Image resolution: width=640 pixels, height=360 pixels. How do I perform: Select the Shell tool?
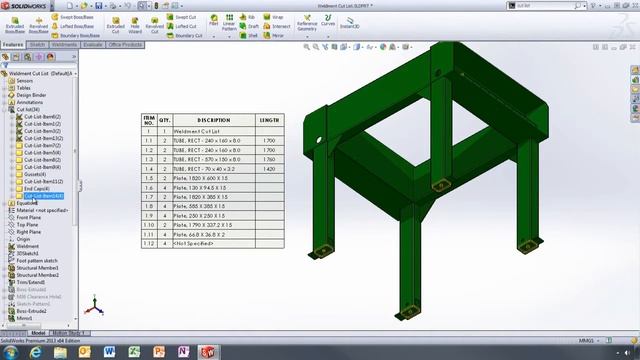249,36
